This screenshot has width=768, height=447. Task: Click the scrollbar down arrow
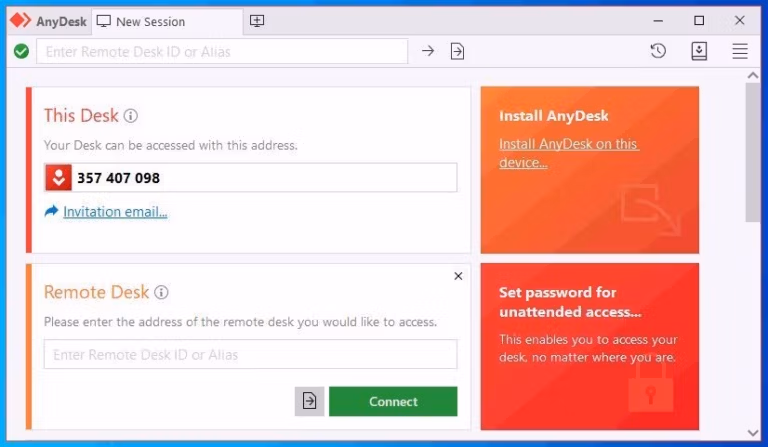point(753,433)
